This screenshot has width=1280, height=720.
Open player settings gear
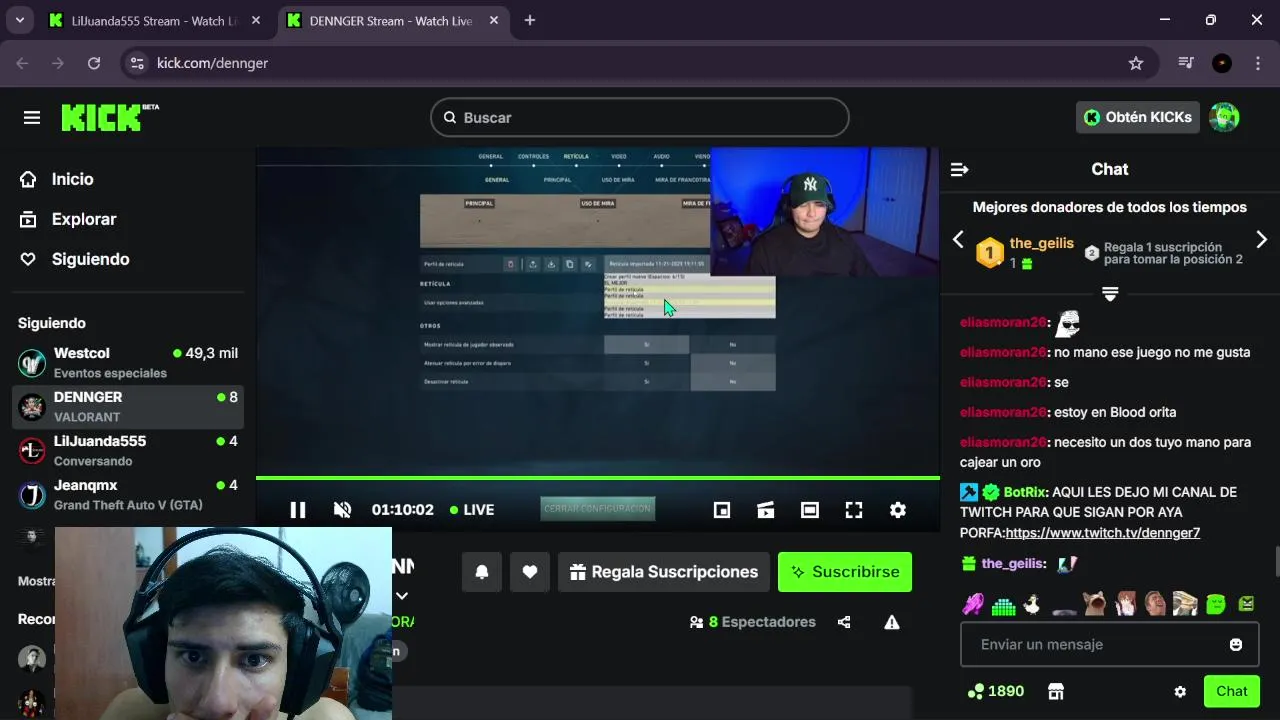(898, 510)
